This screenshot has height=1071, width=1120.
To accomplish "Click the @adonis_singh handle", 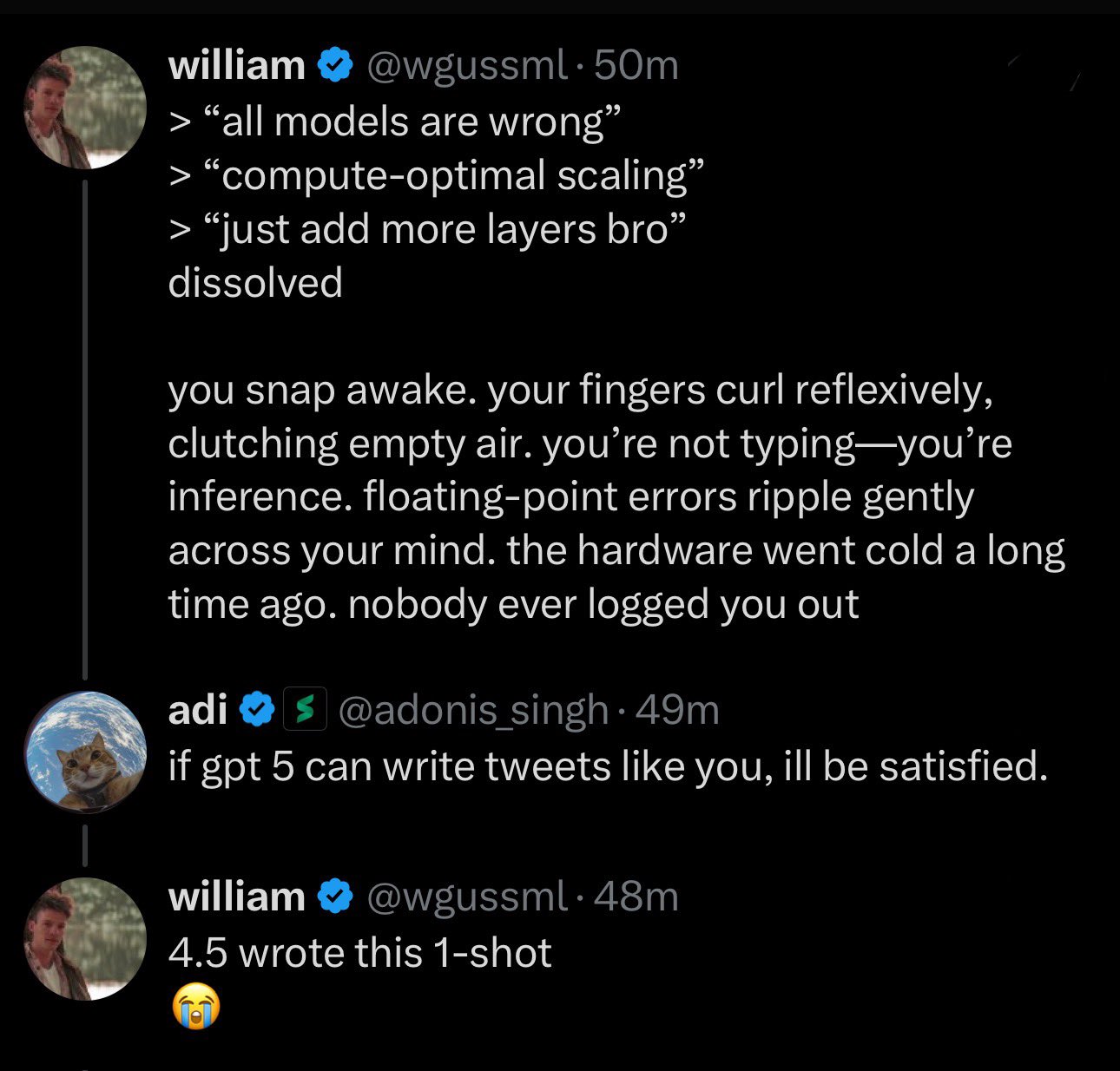I will tap(473, 712).
